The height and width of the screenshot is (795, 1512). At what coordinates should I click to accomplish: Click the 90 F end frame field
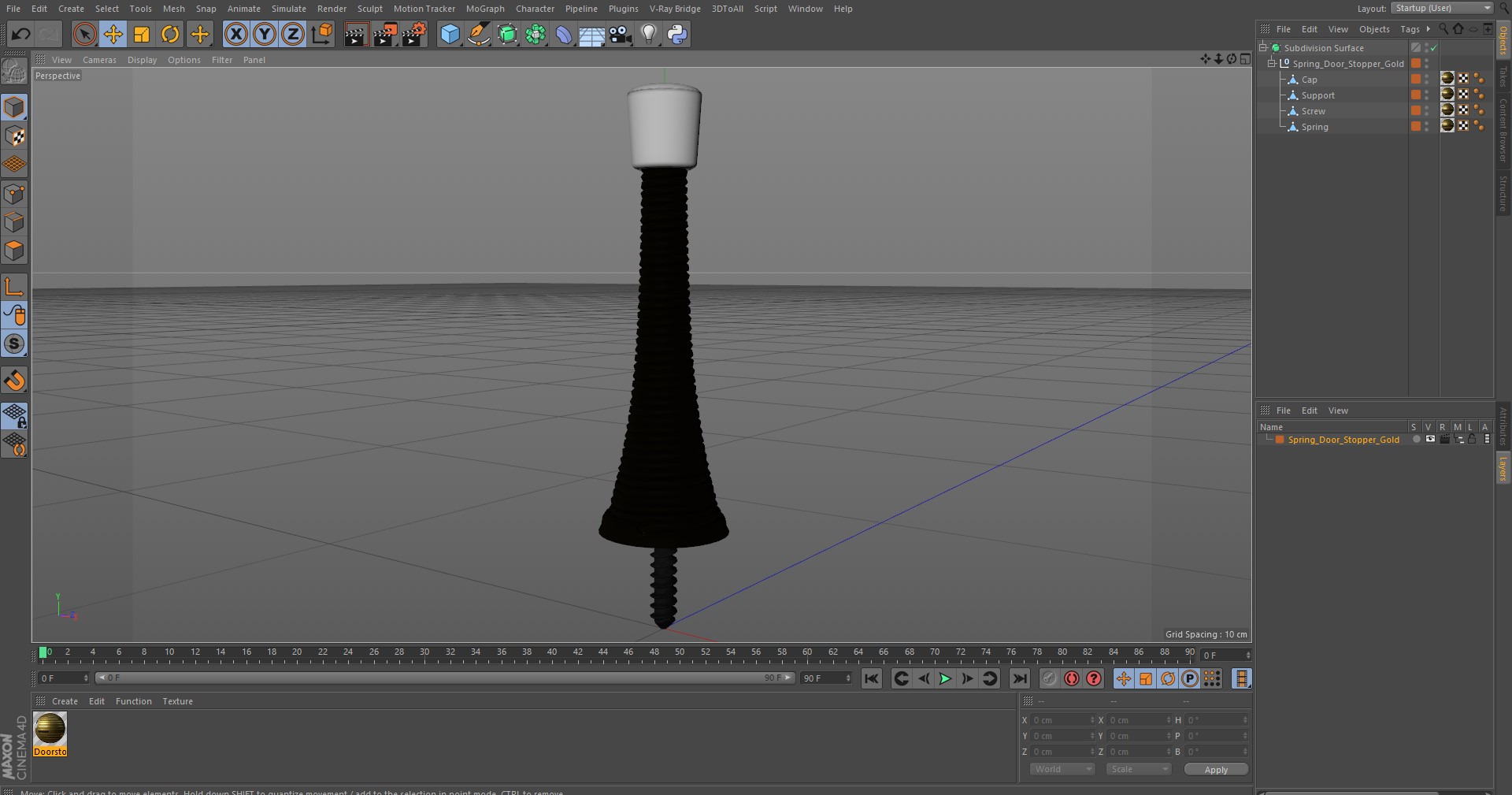click(826, 678)
